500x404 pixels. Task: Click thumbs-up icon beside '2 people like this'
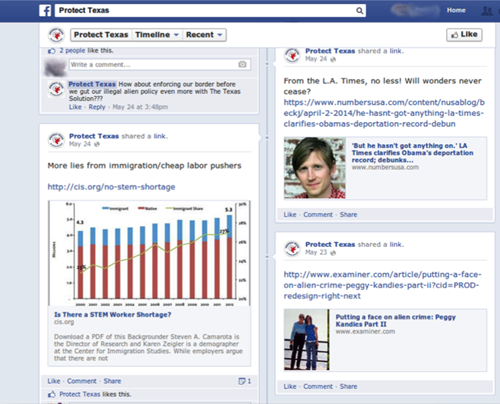coord(52,51)
